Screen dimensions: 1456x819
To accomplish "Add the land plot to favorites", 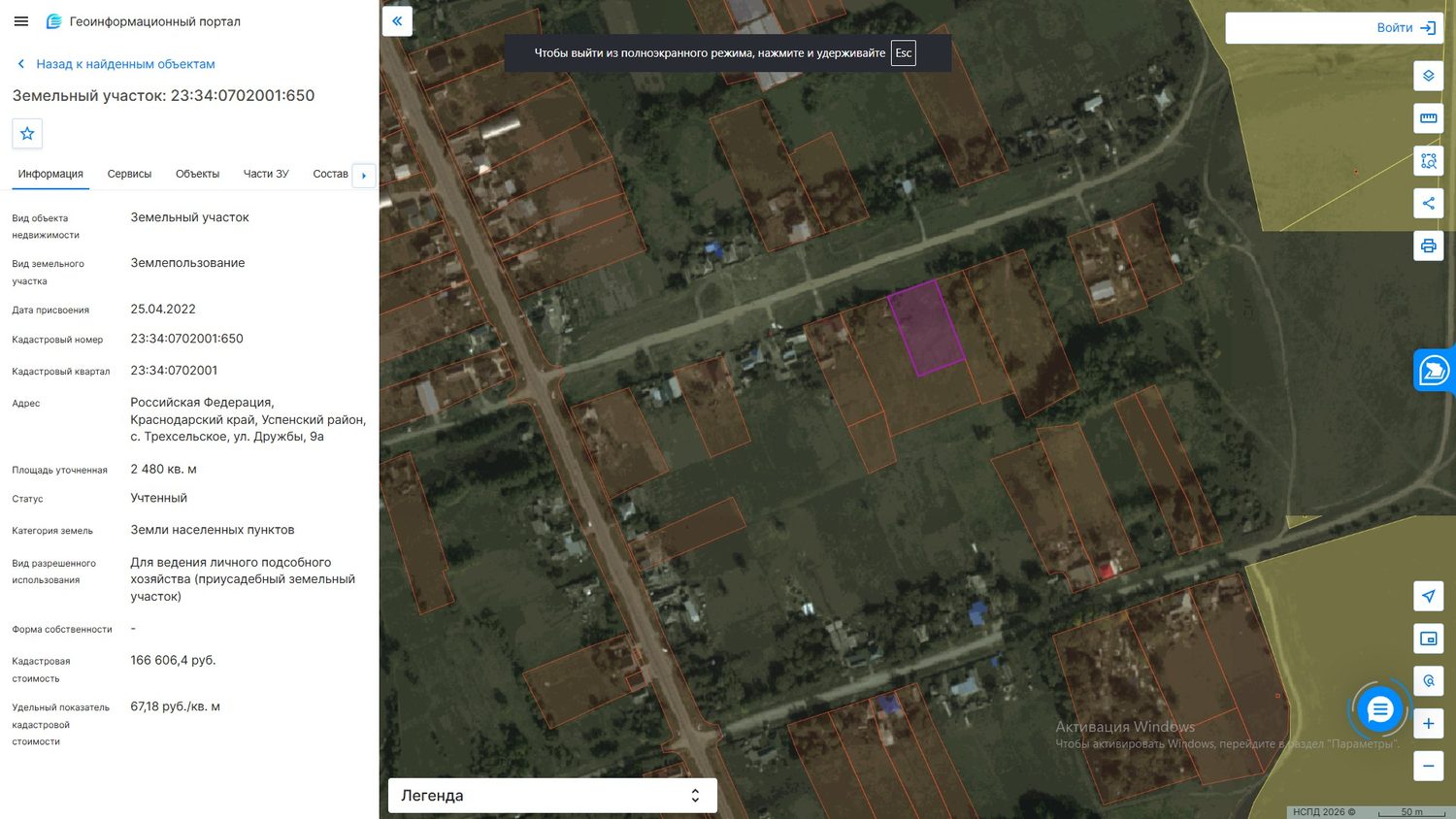I will [x=27, y=134].
